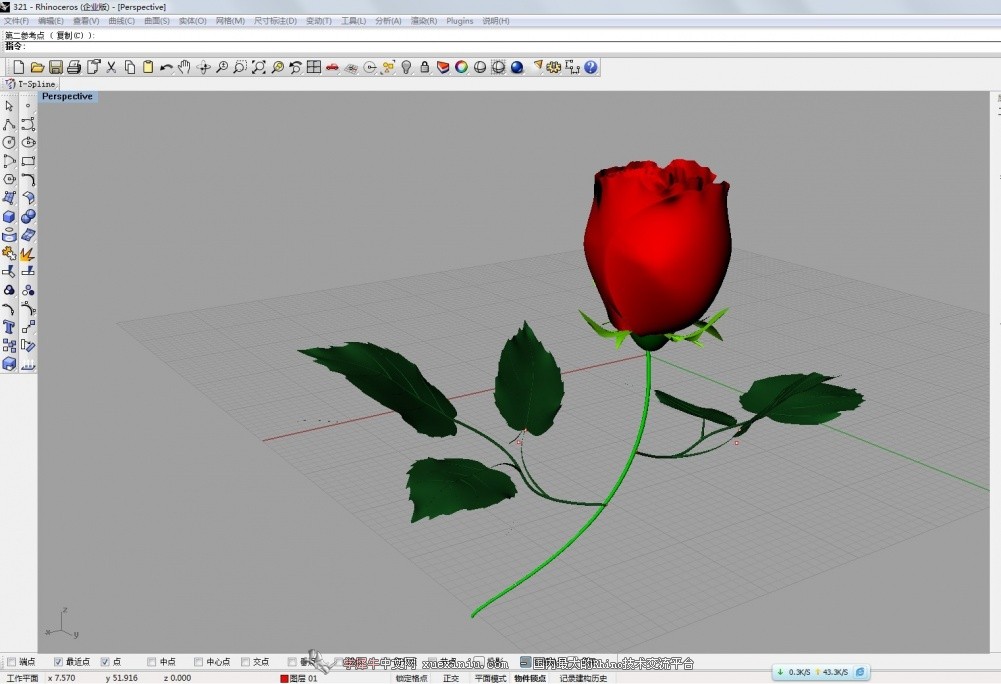
Task: Open the 文件(F) menu
Action: 16,21
